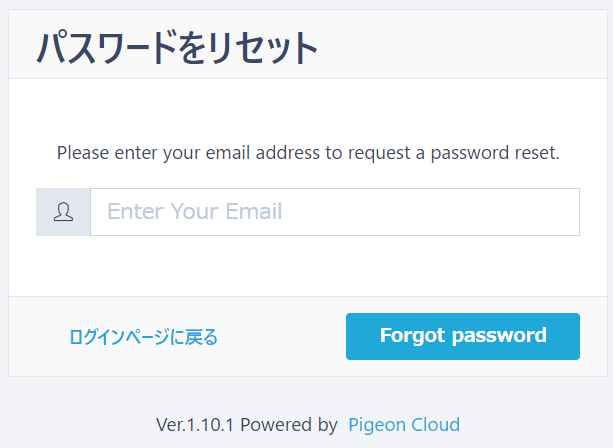Image resolution: width=613 pixels, height=448 pixels.
Task: Click the password reset instruction text
Action: 307,154
